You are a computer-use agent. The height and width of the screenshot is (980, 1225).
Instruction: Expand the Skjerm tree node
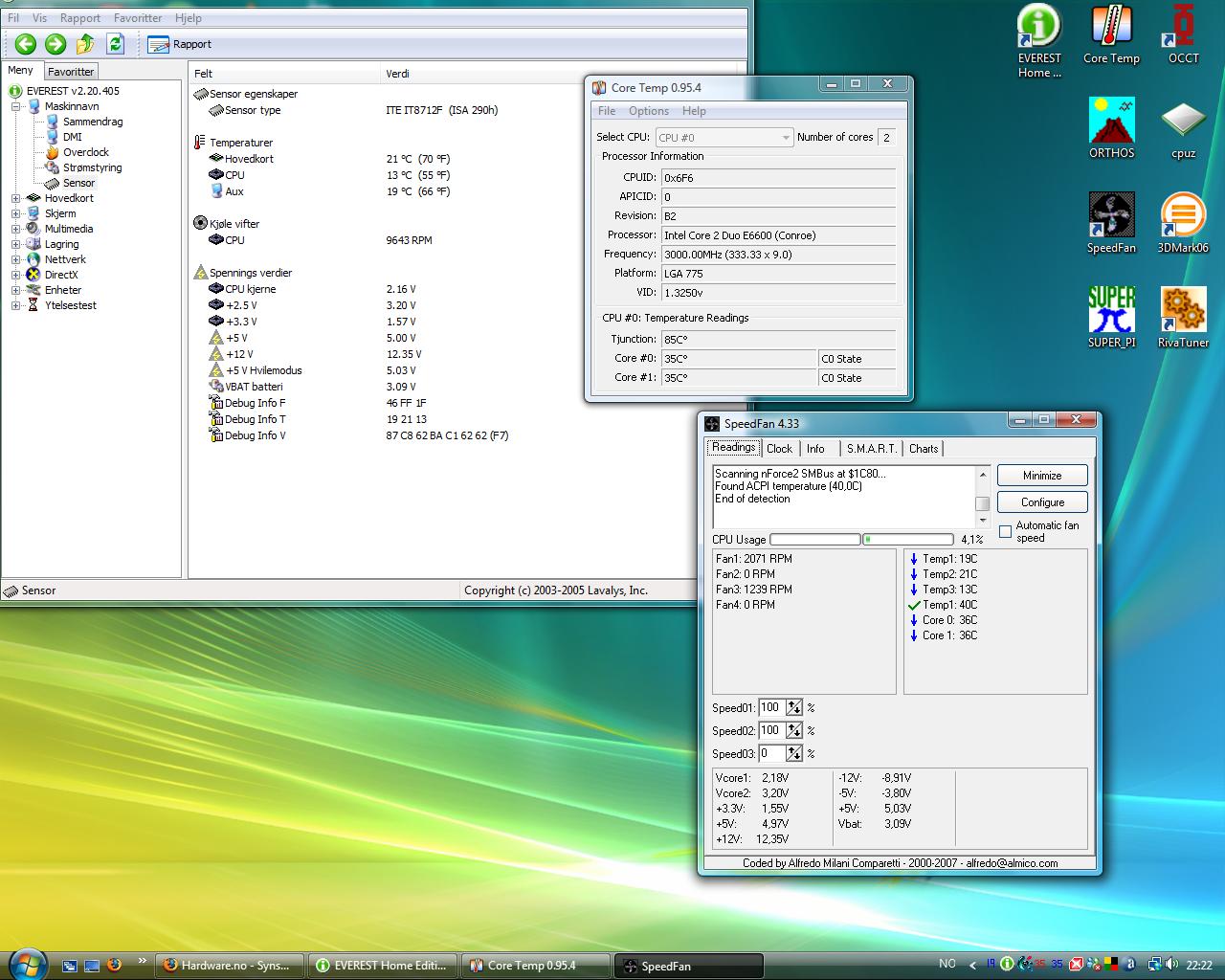[15, 213]
